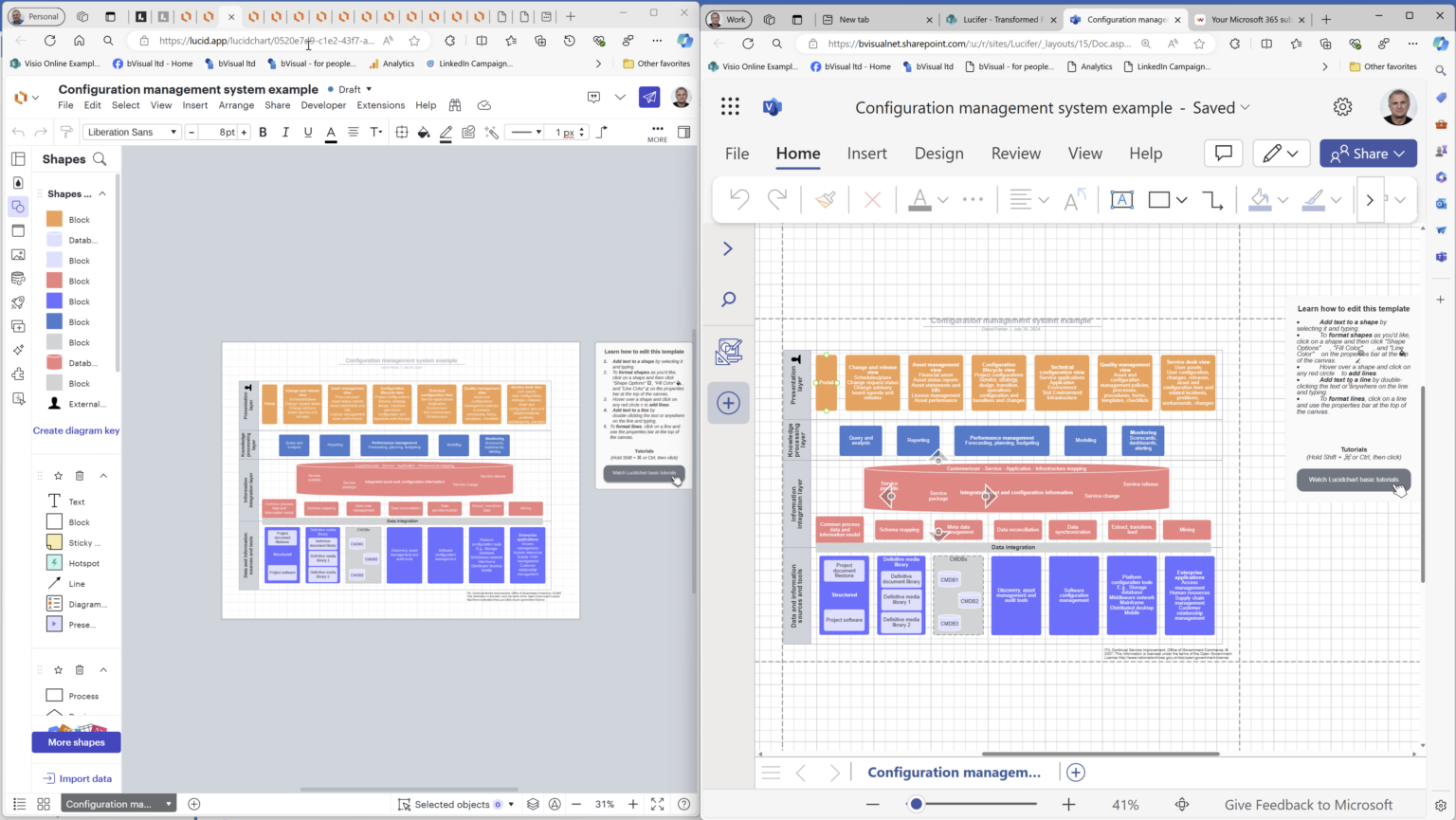Click the layers icon in Lucidchart status bar
1456x820 pixels.
532,804
